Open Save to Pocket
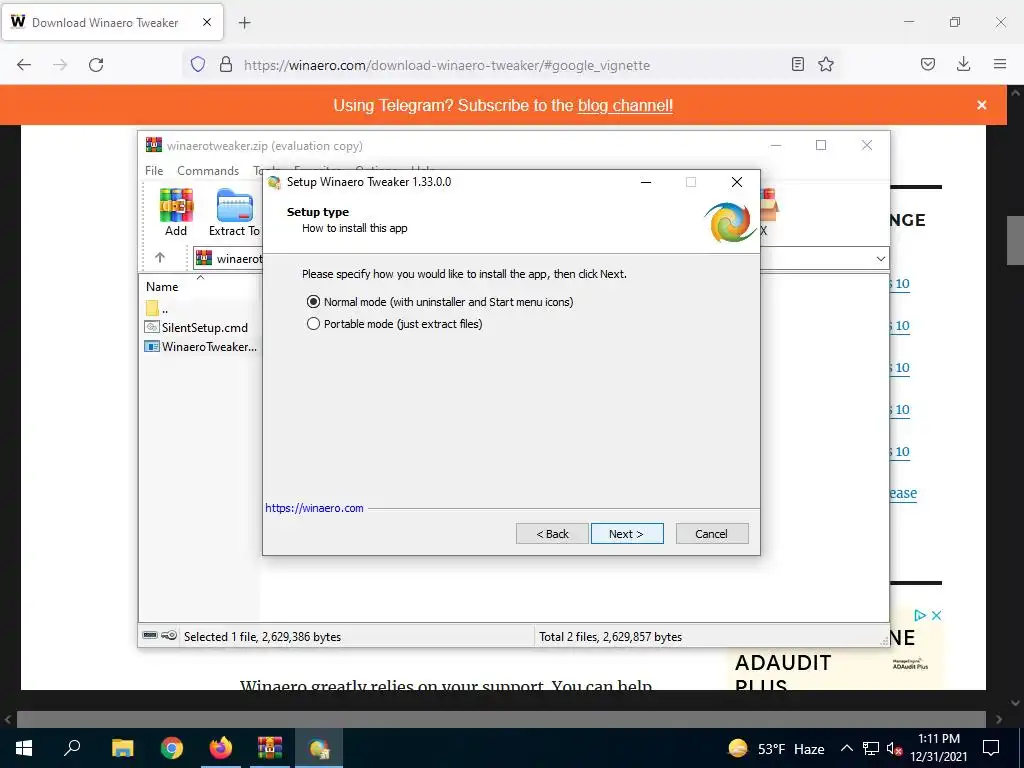This screenshot has width=1024, height=768. (928, 64)
